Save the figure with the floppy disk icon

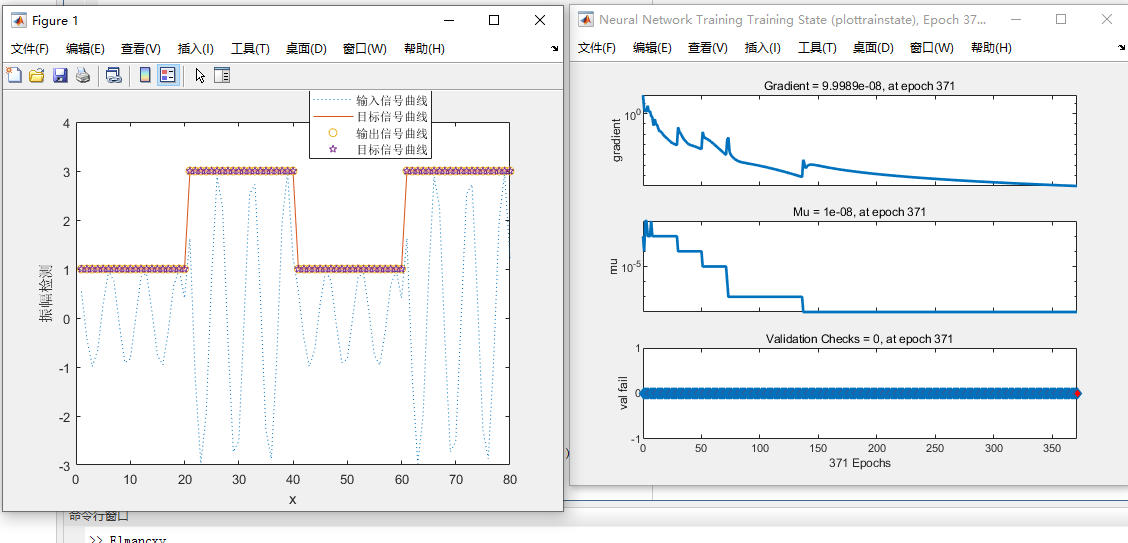pos(60,75)
